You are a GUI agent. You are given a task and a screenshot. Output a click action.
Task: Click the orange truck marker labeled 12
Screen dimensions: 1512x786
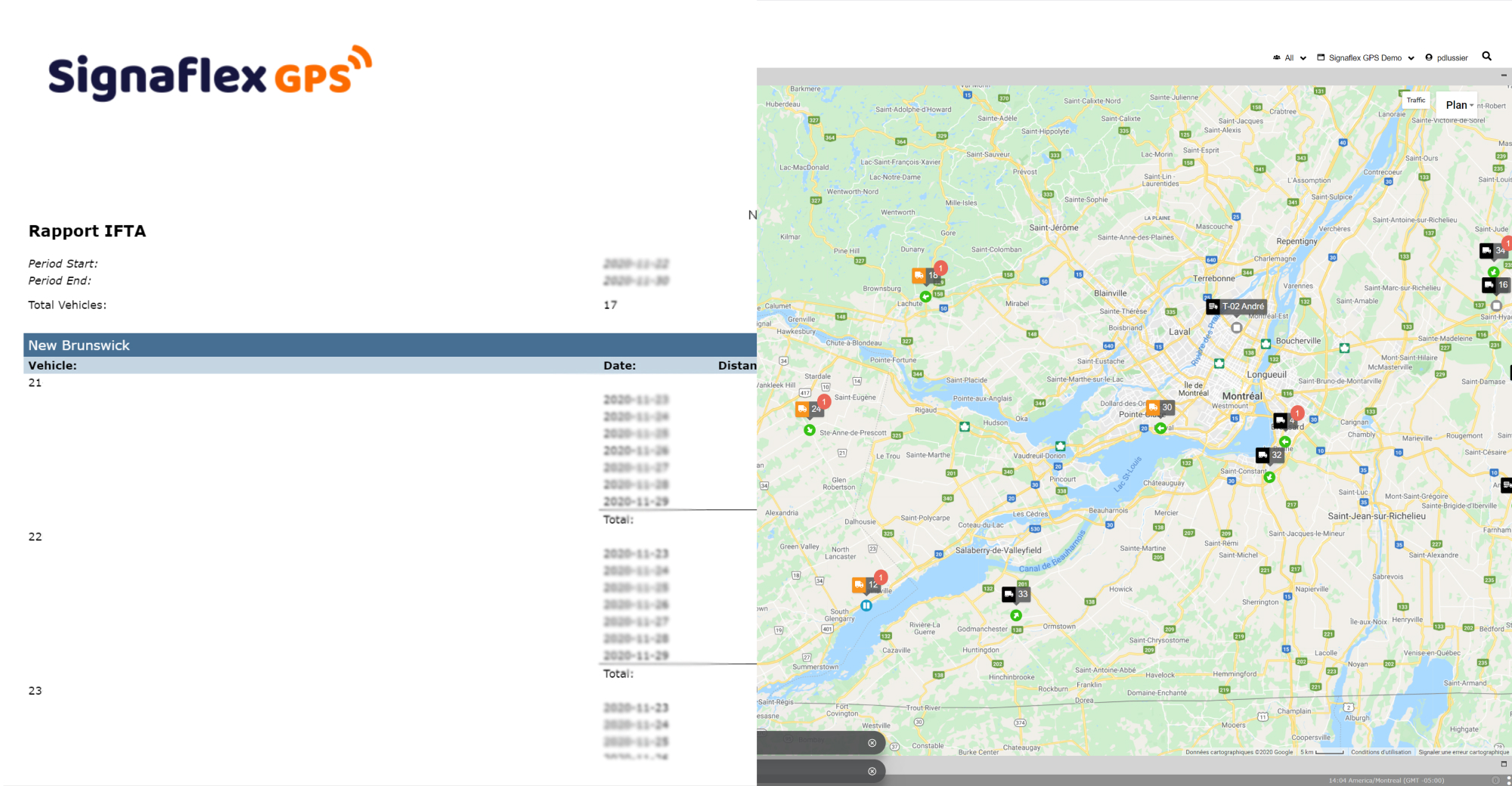[866, 585]
